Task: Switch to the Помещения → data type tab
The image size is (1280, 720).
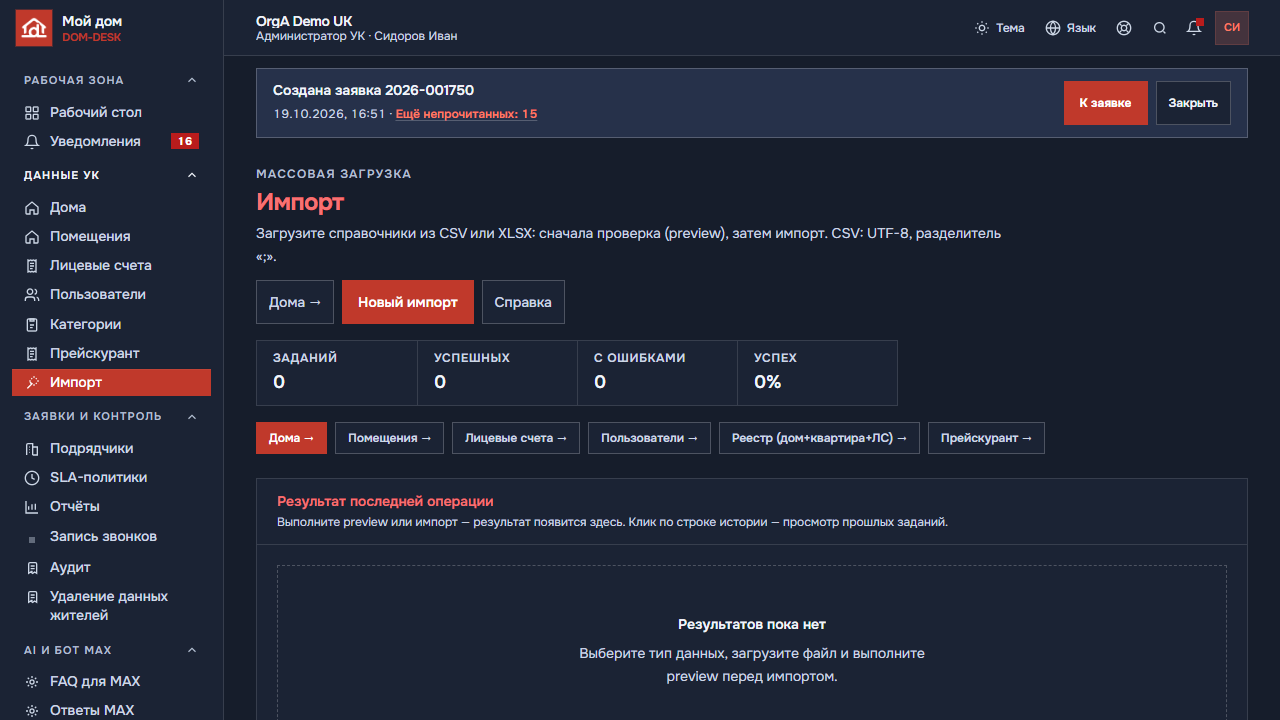Action: pos(390,438)
